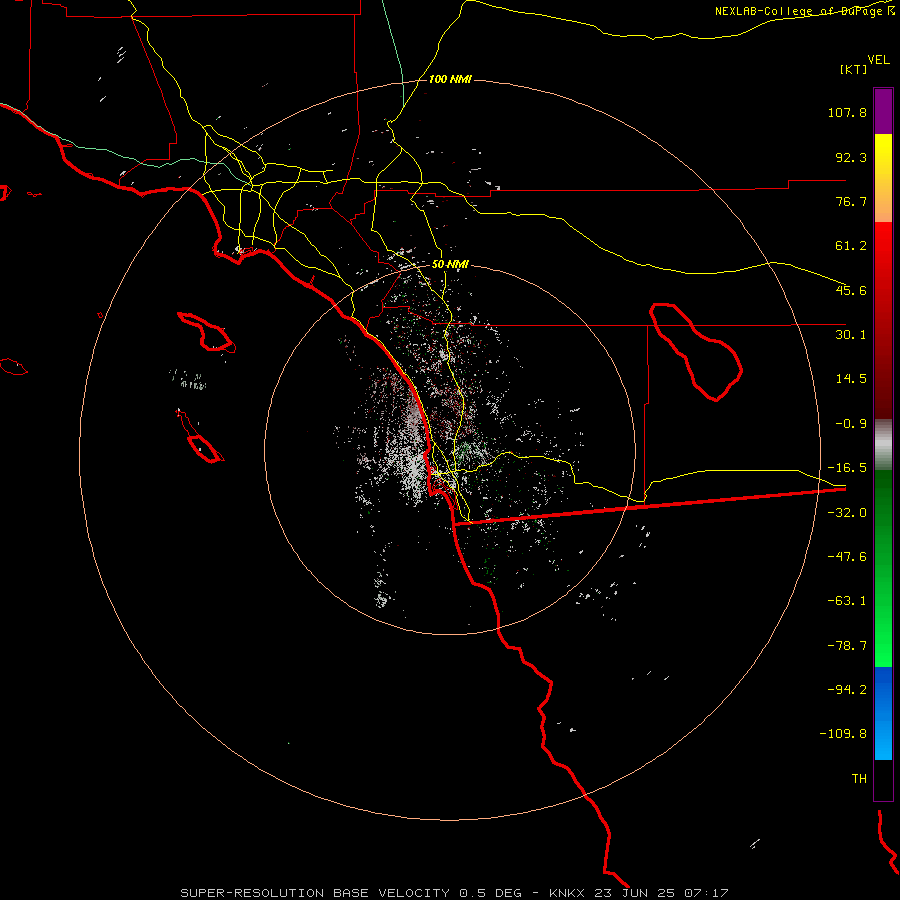Image resolution: width=900 pixels, height=900 pixels.
Task: Select the -0.9 legend value
Action: (851, 424)
